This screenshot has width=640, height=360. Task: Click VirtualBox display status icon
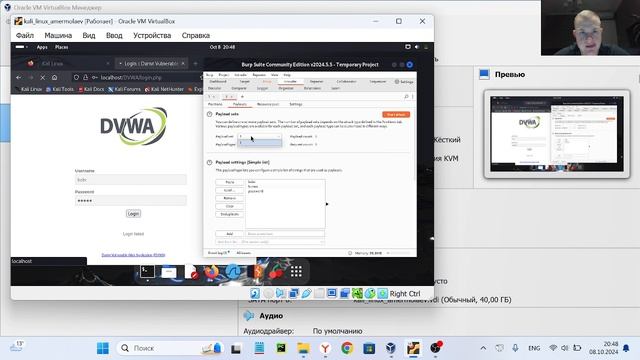click(332, 293)
